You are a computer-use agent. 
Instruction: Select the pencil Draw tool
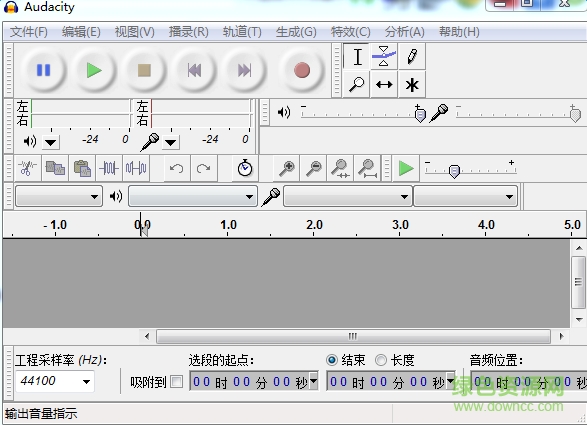(412, 57)
